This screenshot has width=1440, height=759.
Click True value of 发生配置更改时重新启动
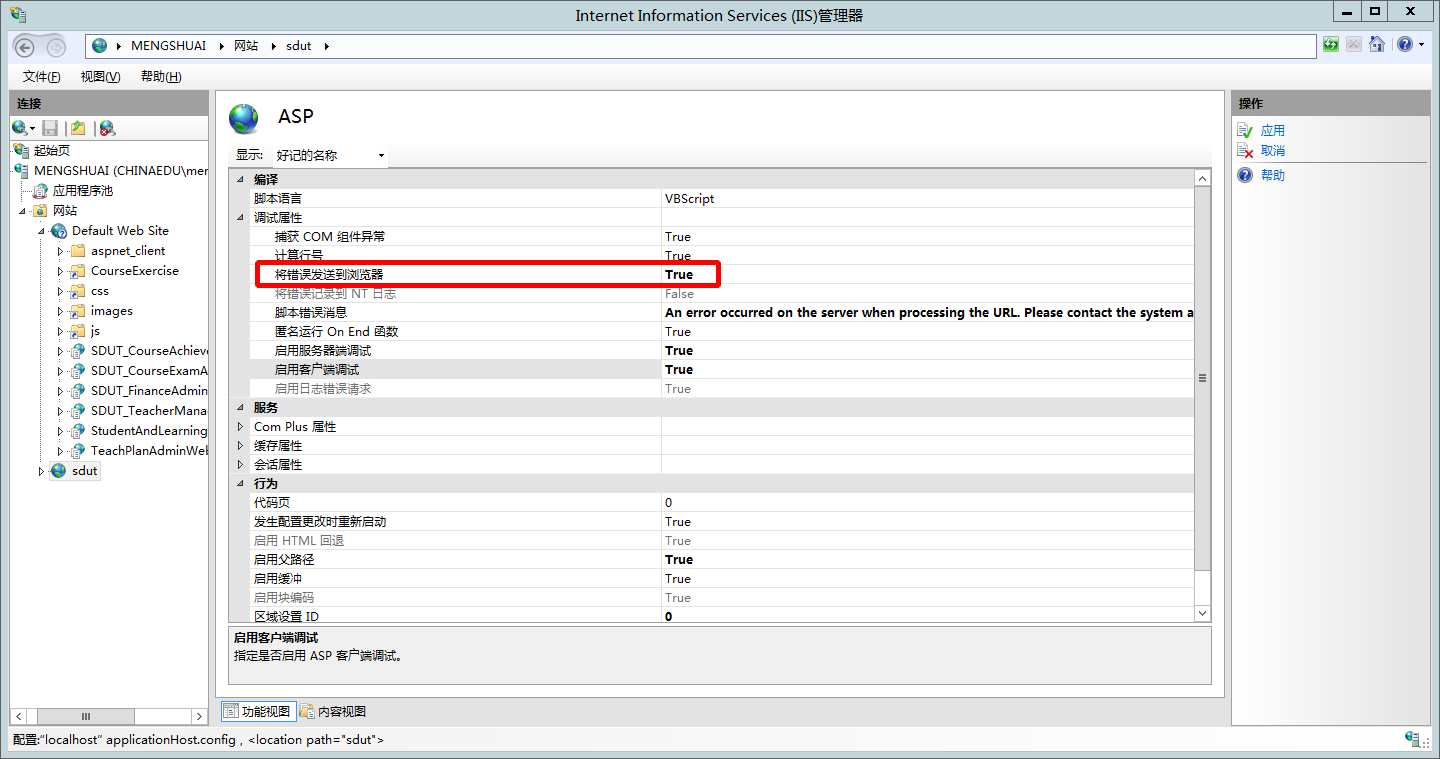pyautogui.click(x=678, y=521)
